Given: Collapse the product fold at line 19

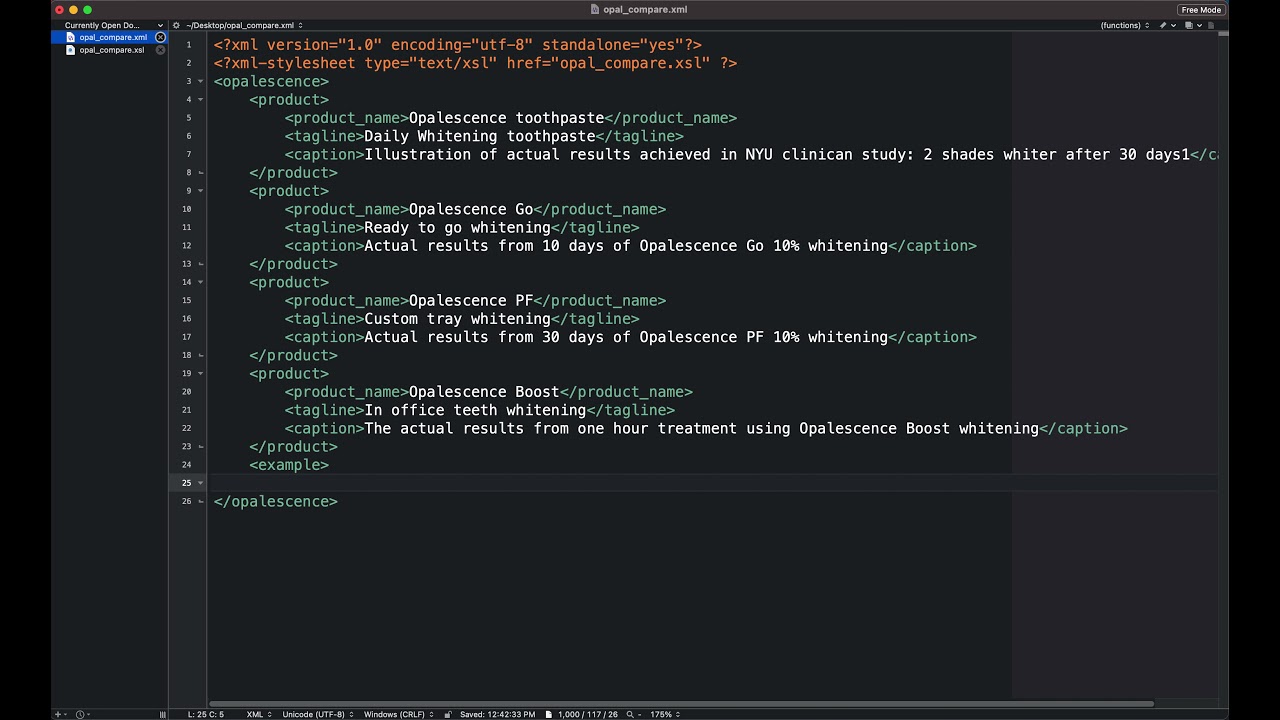Looking at the screenshot, I should click(200, 374).
